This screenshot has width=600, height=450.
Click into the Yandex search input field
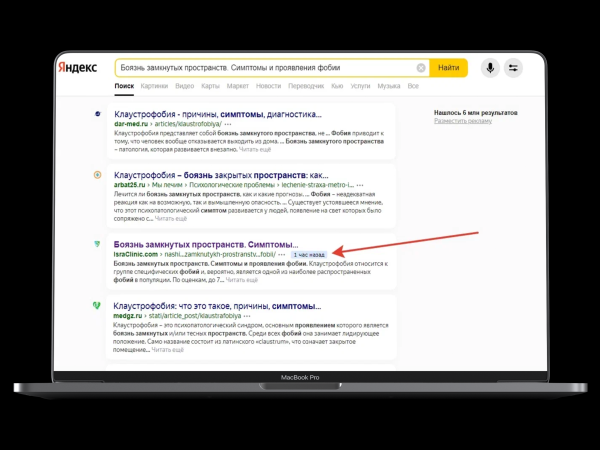[x=260, y=68]
